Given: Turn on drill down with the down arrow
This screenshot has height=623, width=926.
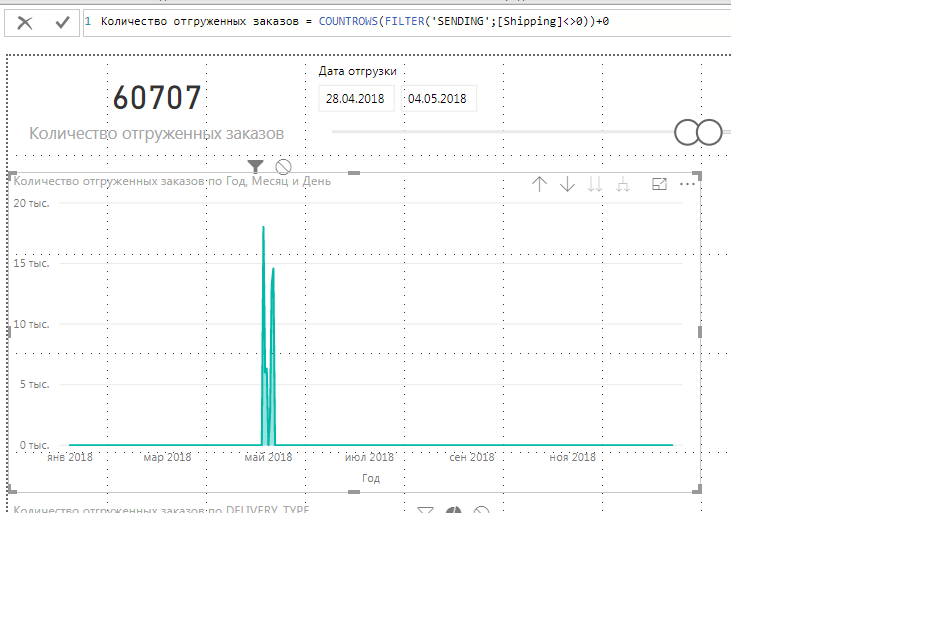Looking at the screenshot, I should coord(568,184).
